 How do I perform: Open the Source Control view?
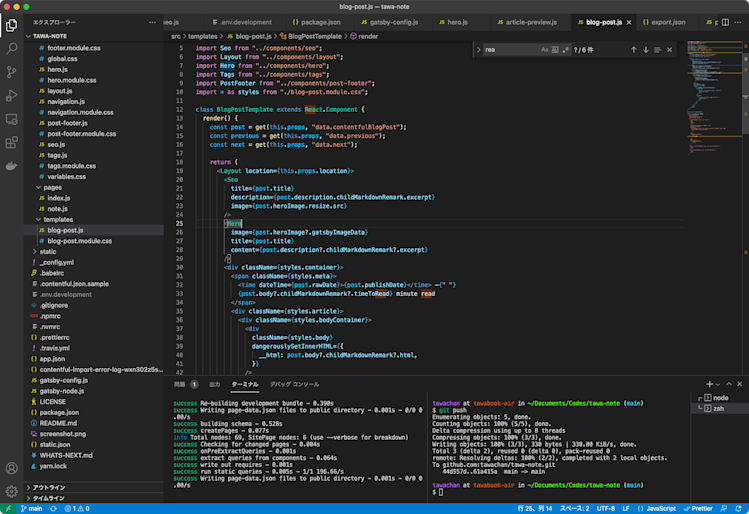pyautogui.click(x=11, y=72)
